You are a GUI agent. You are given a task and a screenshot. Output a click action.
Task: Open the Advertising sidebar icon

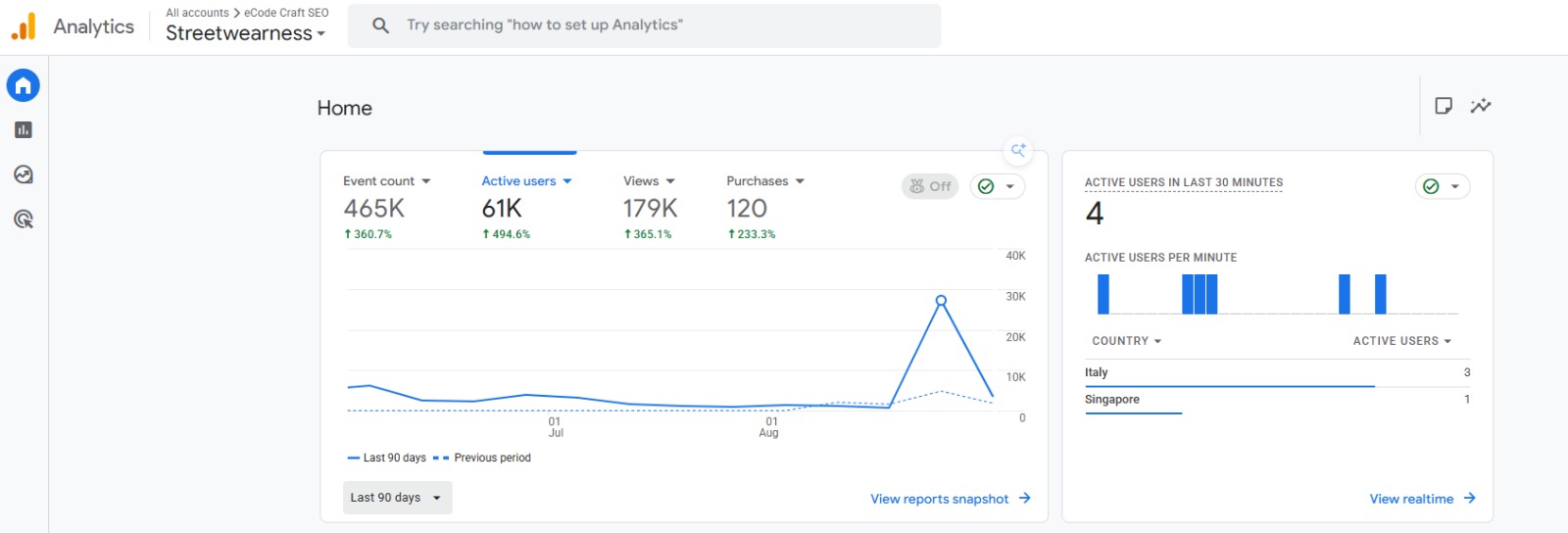point(24,219)
